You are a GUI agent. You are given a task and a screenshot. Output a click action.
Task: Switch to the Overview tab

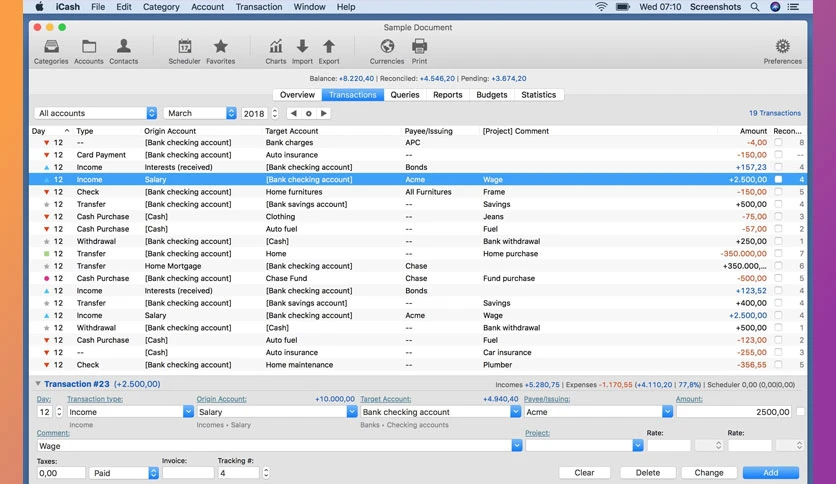[x=297, y=95]
